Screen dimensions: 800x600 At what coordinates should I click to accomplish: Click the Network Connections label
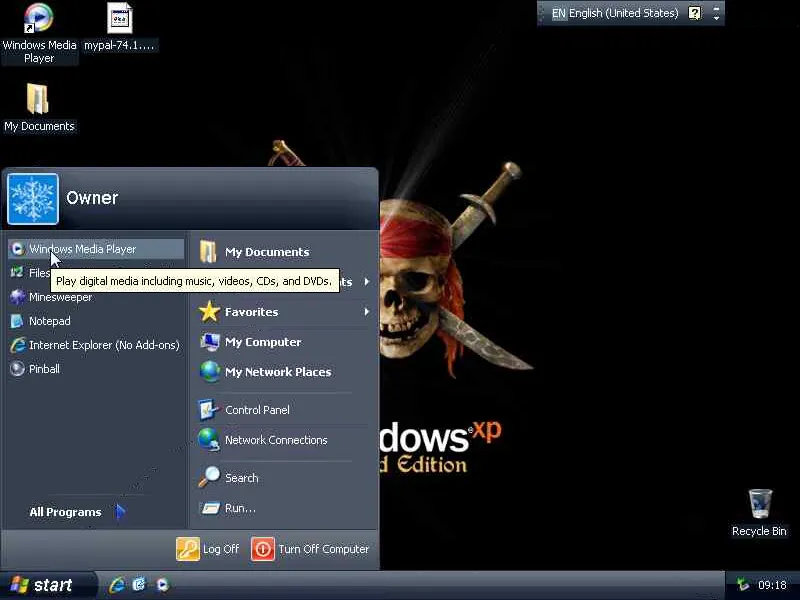pyautogui.click(x=276, y=440)
